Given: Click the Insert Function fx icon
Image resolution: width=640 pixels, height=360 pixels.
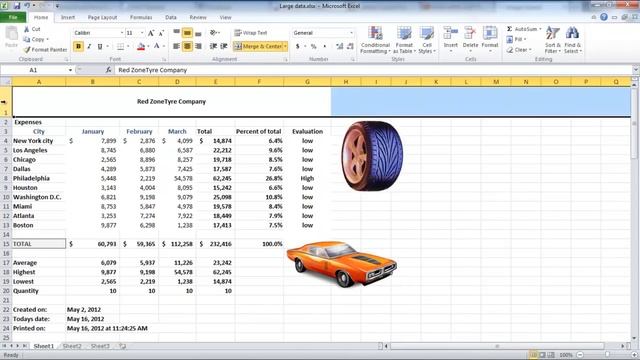Looking at the screenshot, I should tap(108, 70).
